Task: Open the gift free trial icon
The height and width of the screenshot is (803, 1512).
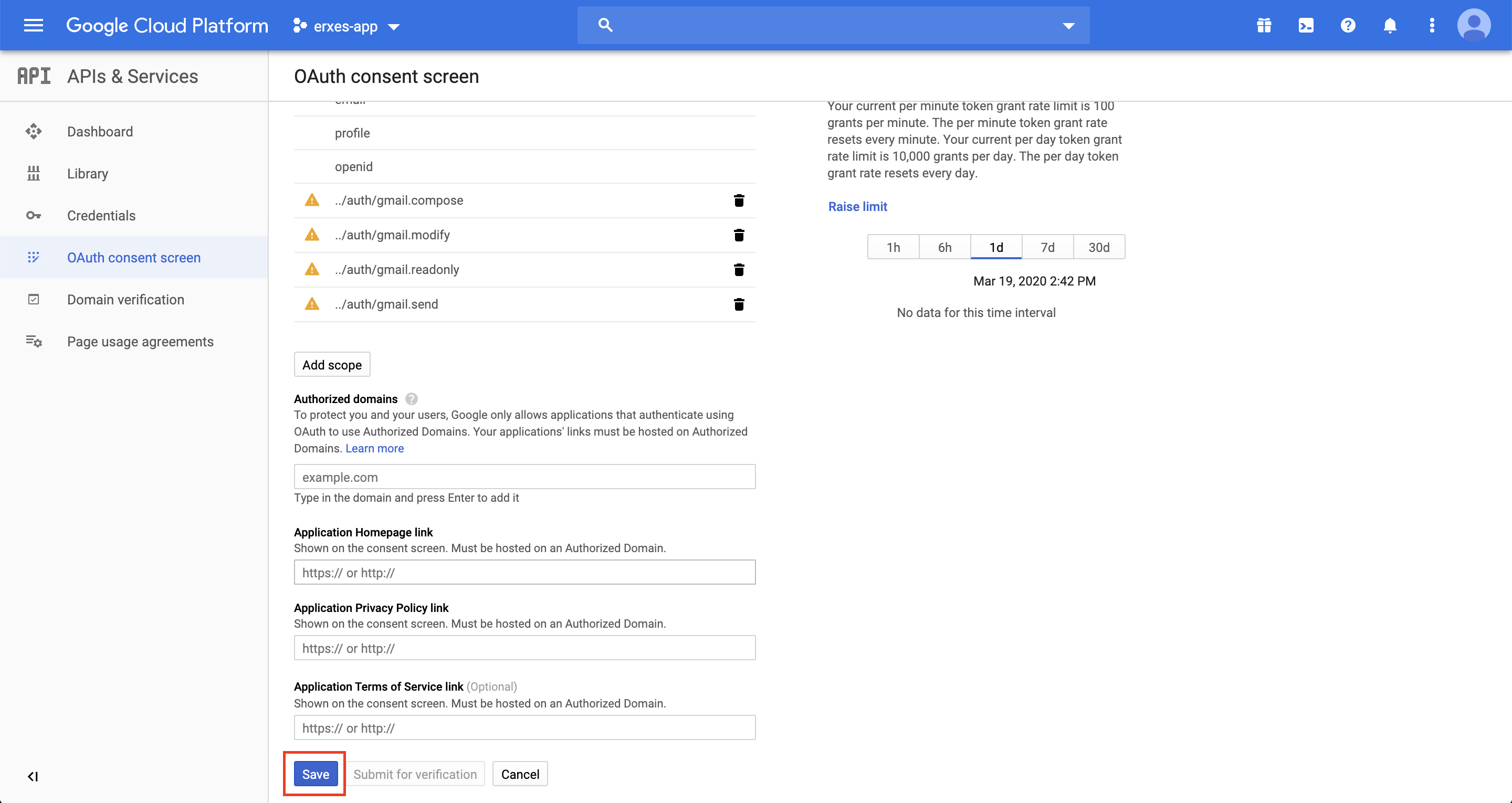Action: pyautogui.click(x=1264, y=25)
